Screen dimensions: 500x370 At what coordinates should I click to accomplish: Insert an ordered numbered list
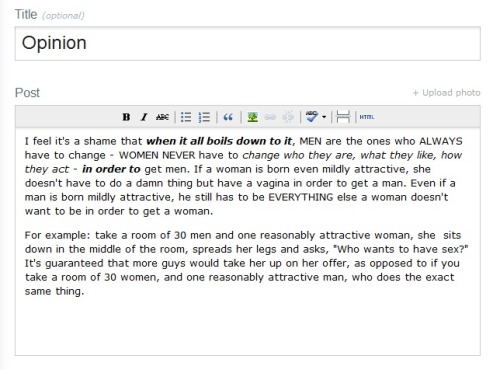click(204, 117)
